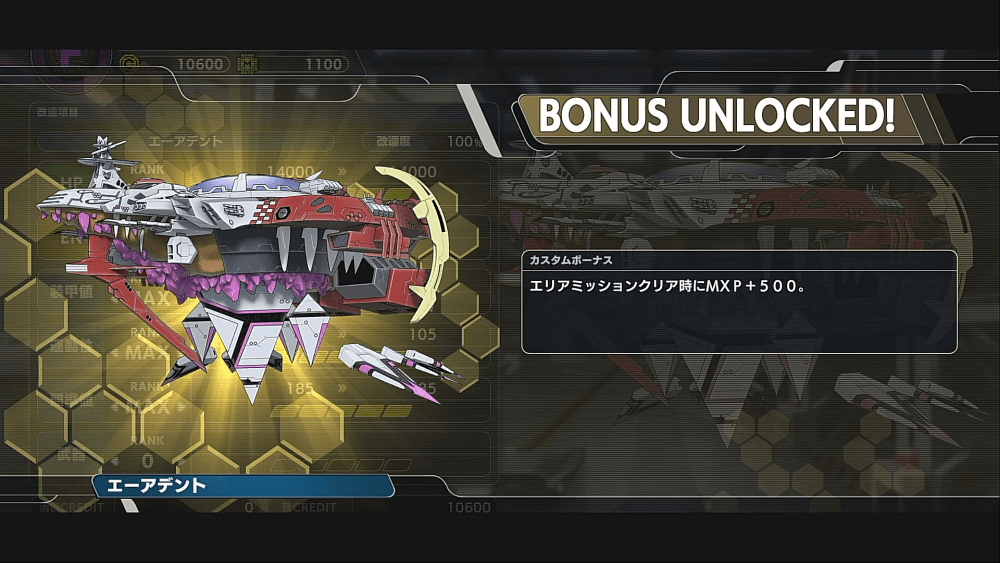
Task: Click the MAX rank stepper for 運動性
Action: pos(147,352)
